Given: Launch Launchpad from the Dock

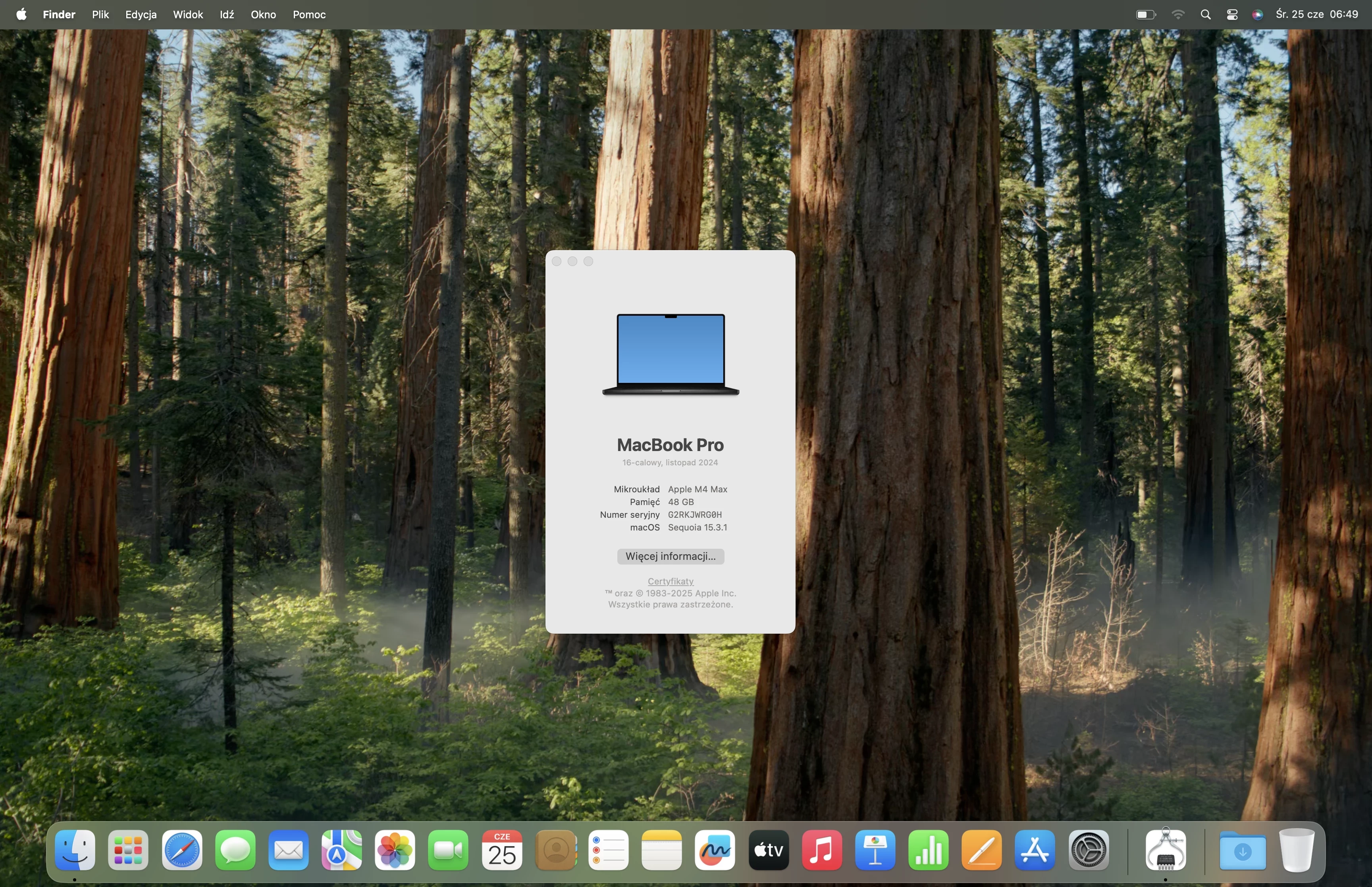Looking at the screenshot, I should (x=128, y=850).
